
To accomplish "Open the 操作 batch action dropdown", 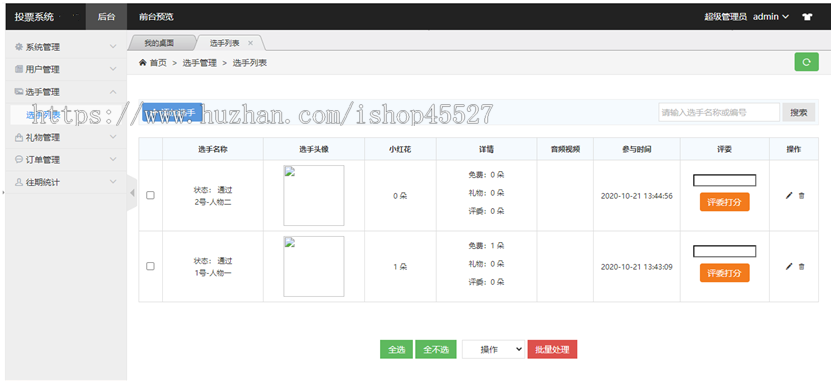I will pyautogui.click(x=494, y=350).
